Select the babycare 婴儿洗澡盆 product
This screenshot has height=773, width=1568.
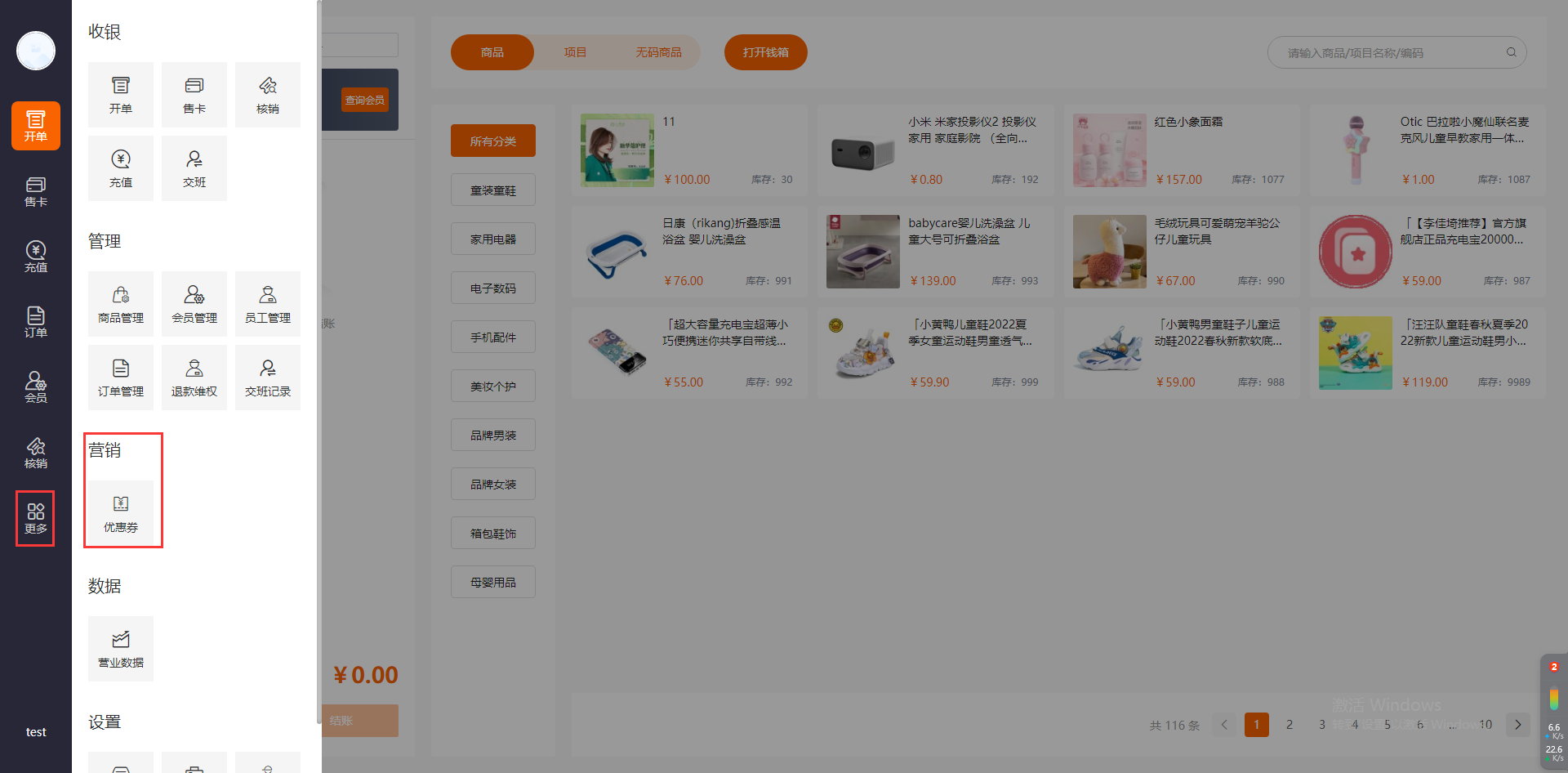tap(936, 252)
